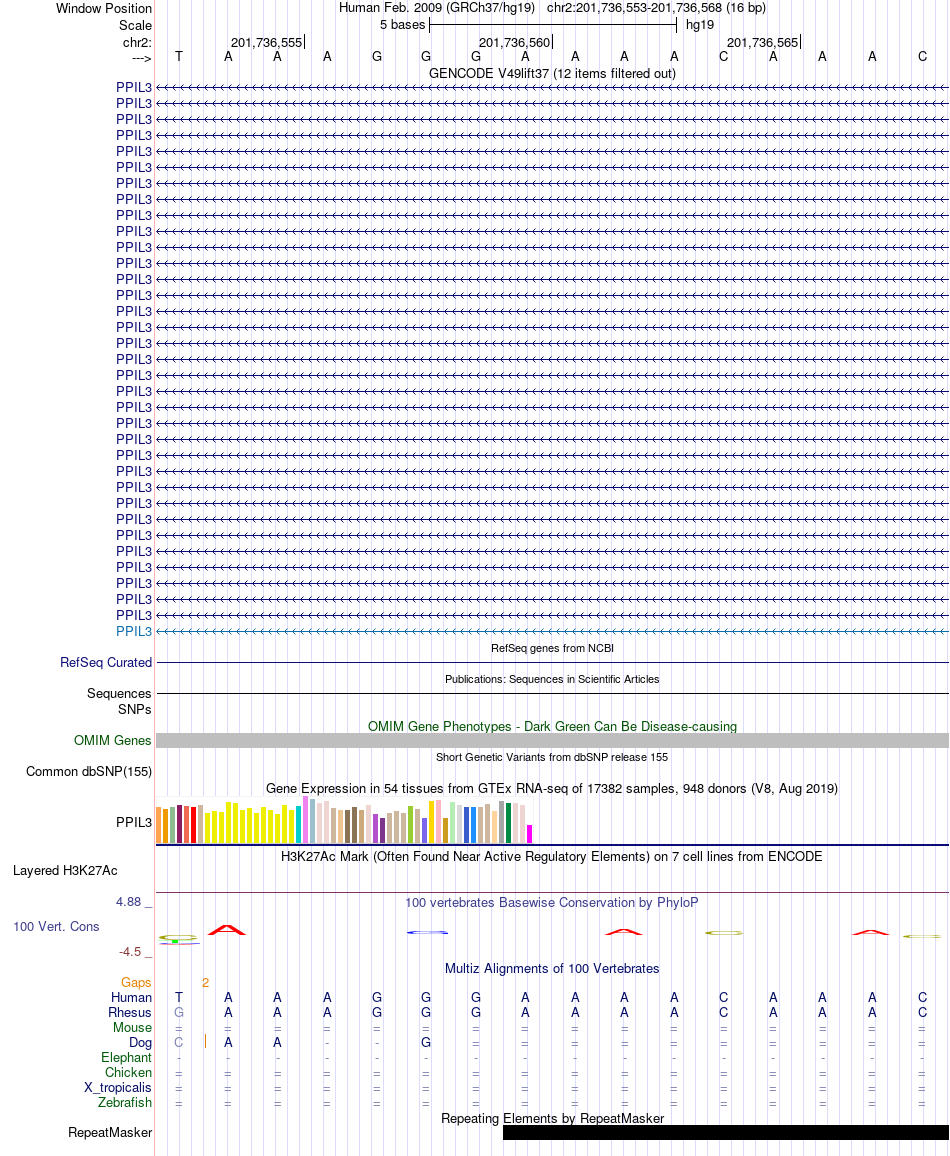The height and width of the screenshot is (1156, 950).
Task: Open 100 vertebrates Basewise Conservation by PhyloP title
Action: pos(552,902)
